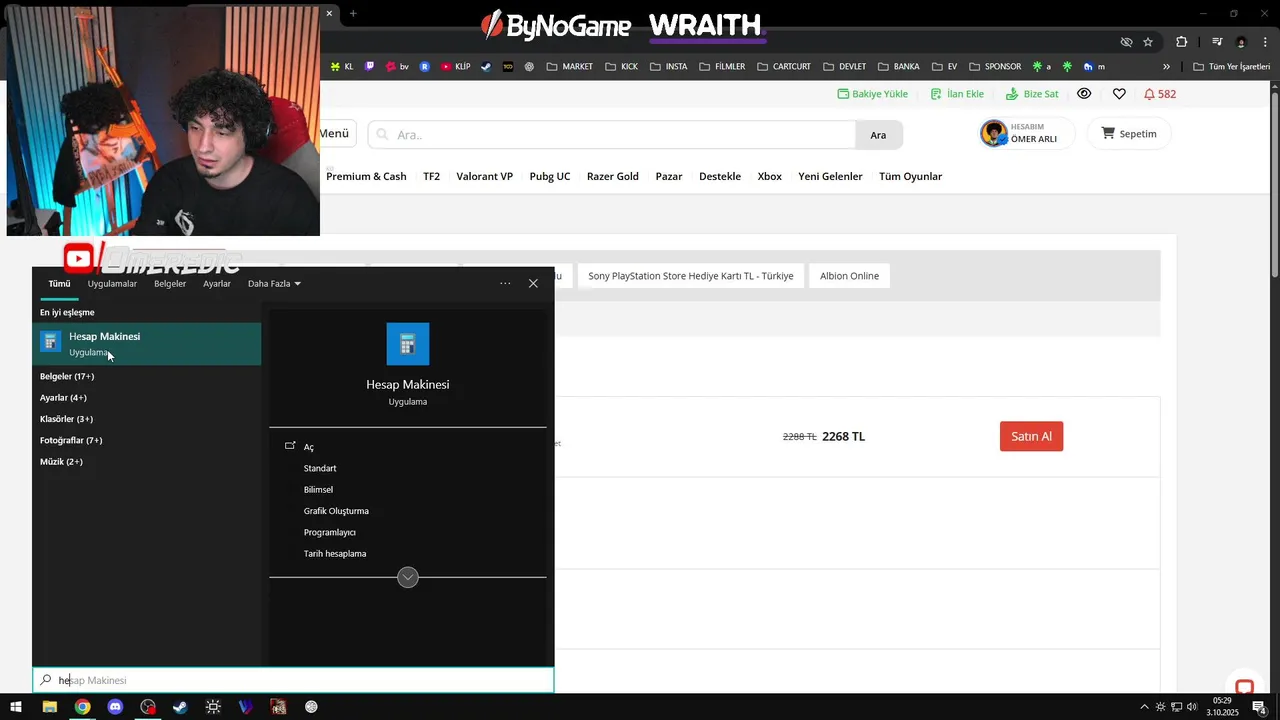Select the Bilimsel calculator mode

pos(318,490)
